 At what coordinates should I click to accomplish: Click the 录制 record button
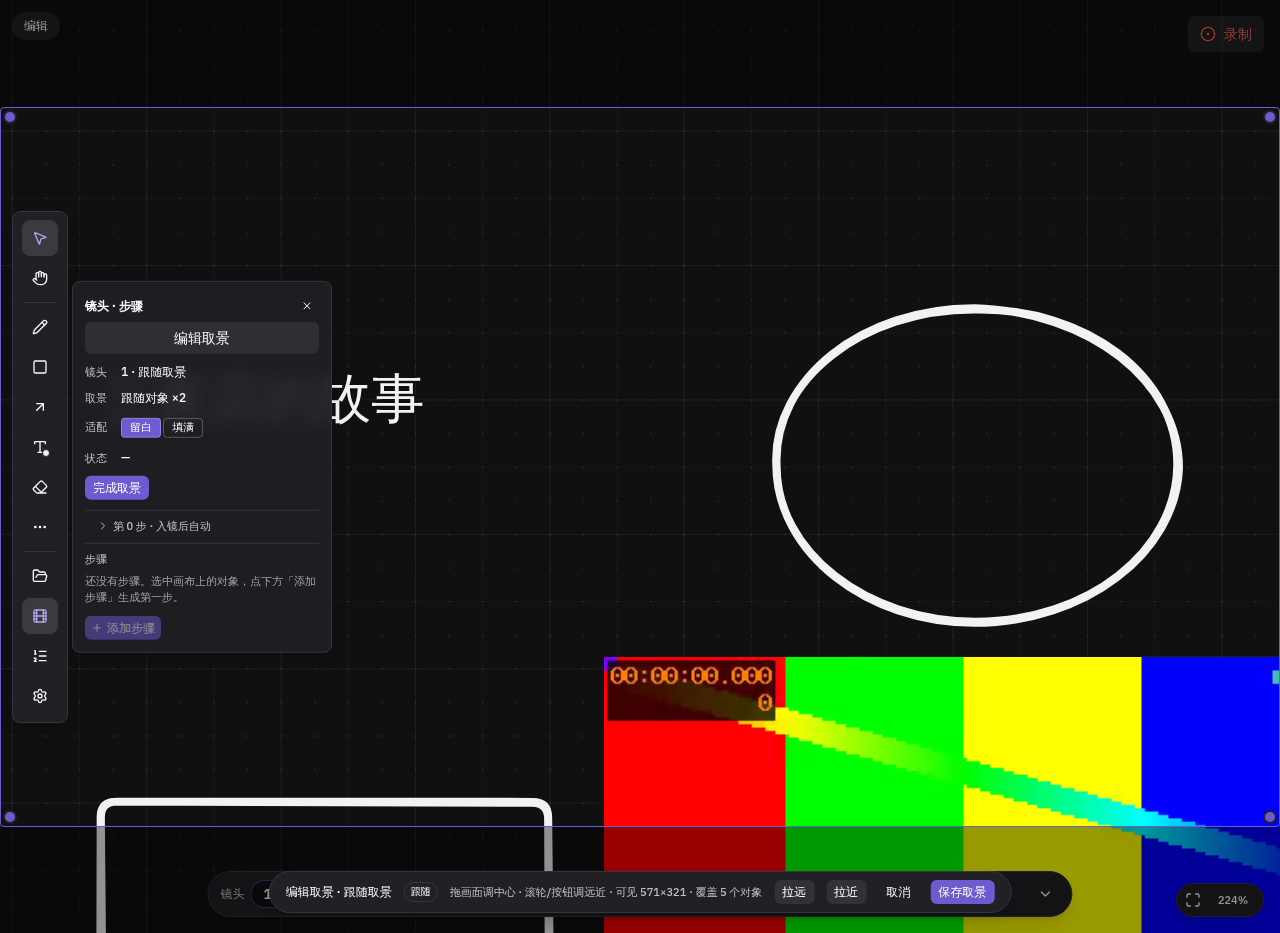tap(1226, 34)
